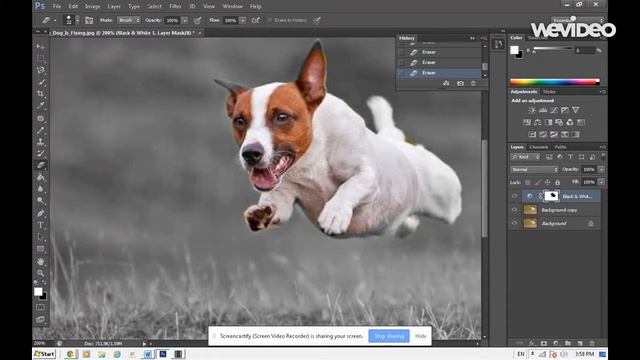The image size is (640, 360).
Task: Click the K grayscale slider
Action: pyautogui.click(x=553, y=49)
